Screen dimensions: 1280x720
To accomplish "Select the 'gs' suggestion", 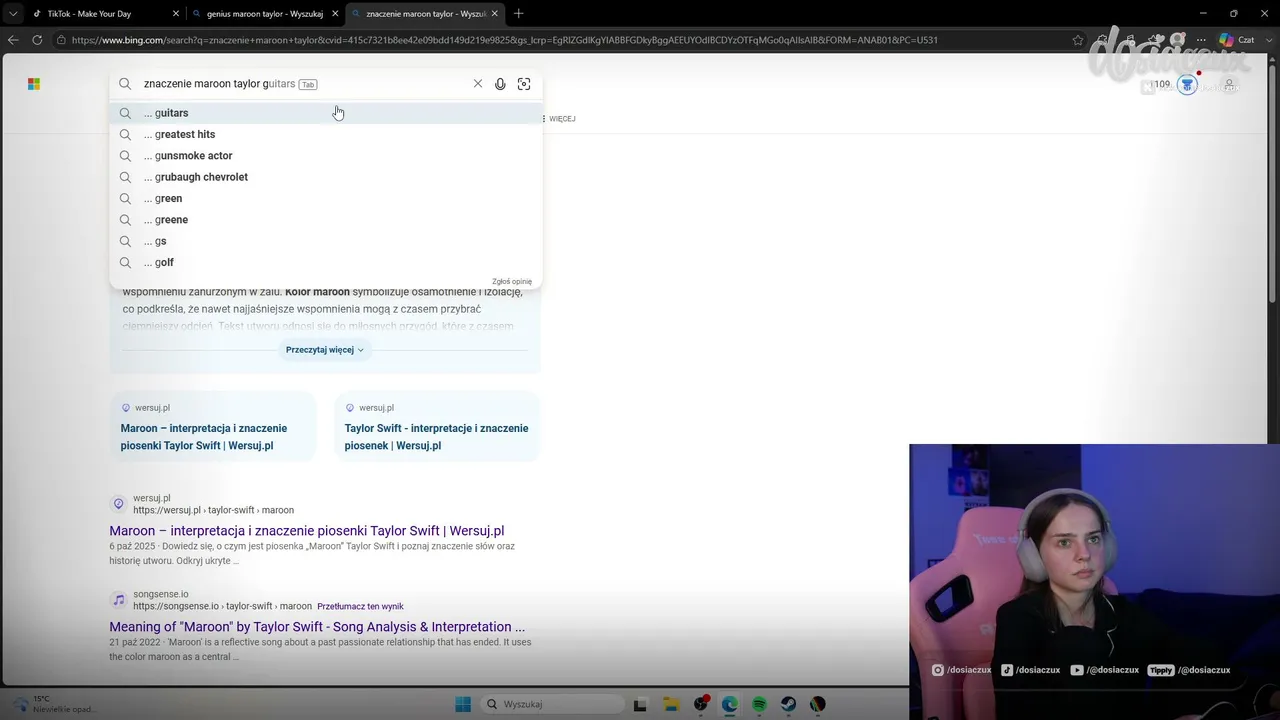I will pos(326,241).
